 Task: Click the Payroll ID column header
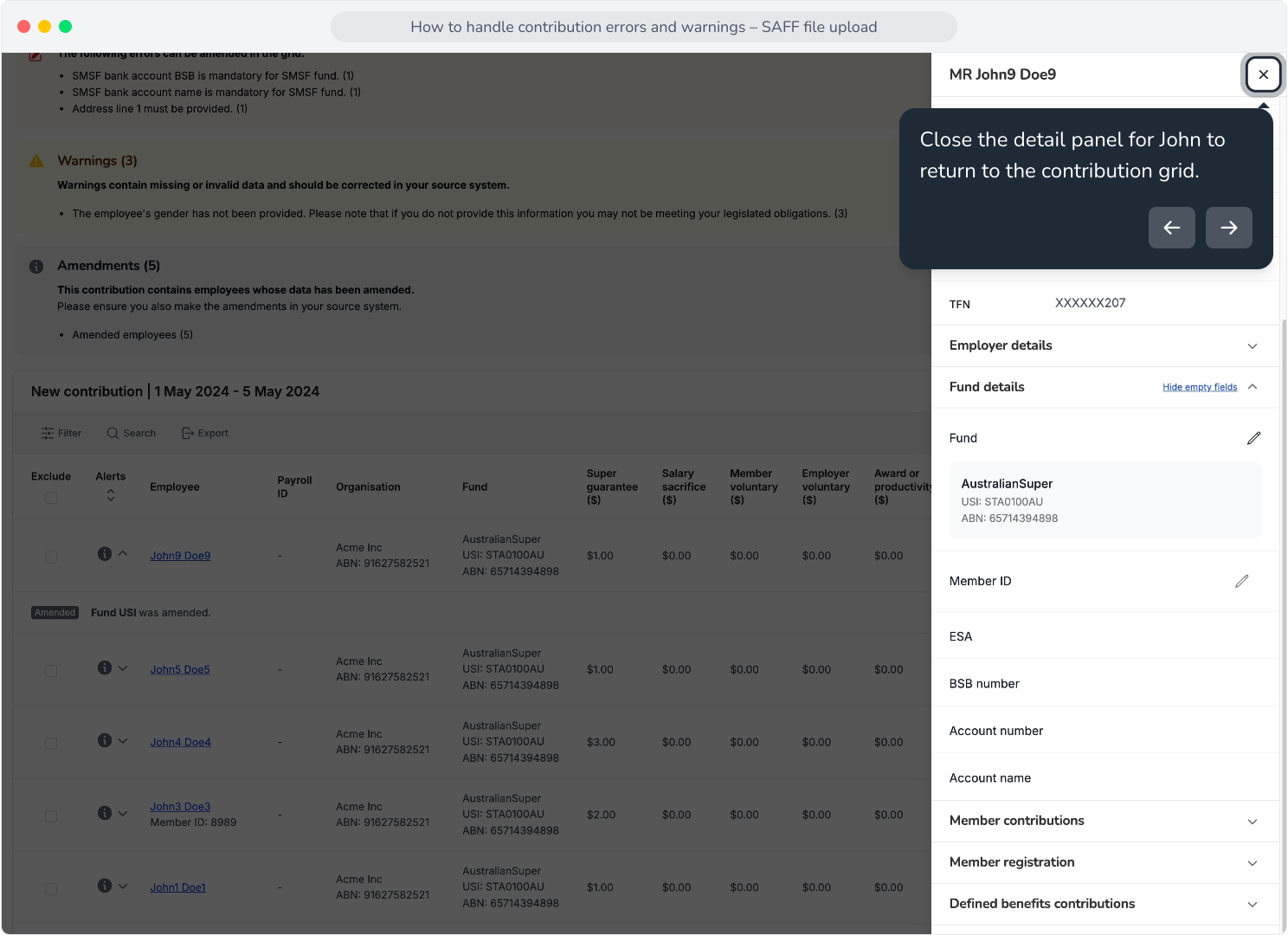294,487
